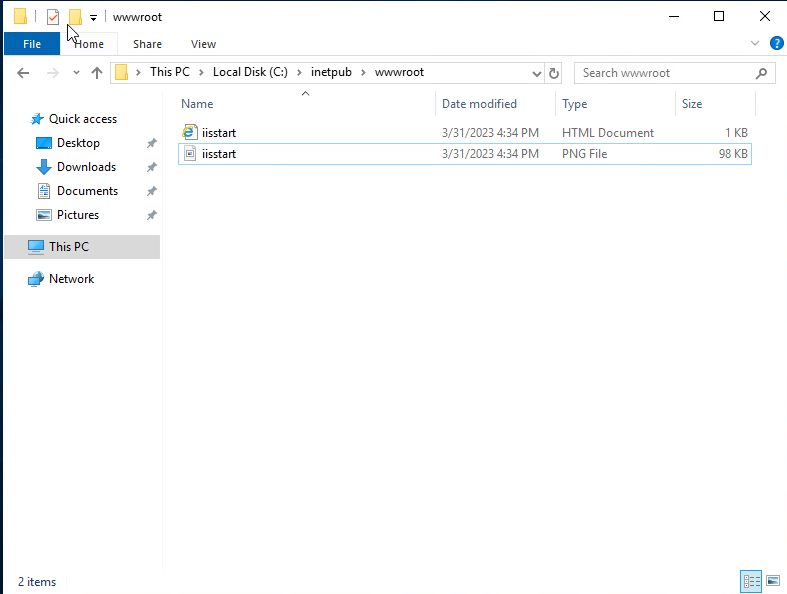Viewport: 787px width, 594px height.
Task: Click the Network globe icon
Action: [x=36, y=279]
